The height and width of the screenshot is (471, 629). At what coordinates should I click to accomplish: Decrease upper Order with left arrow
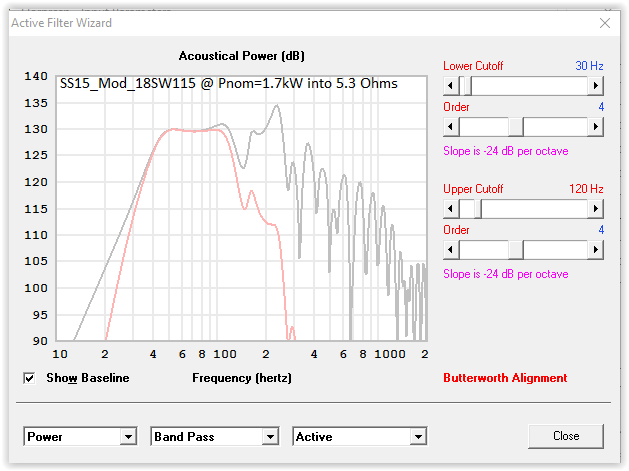pyautogui.click(x=451, y=250)
